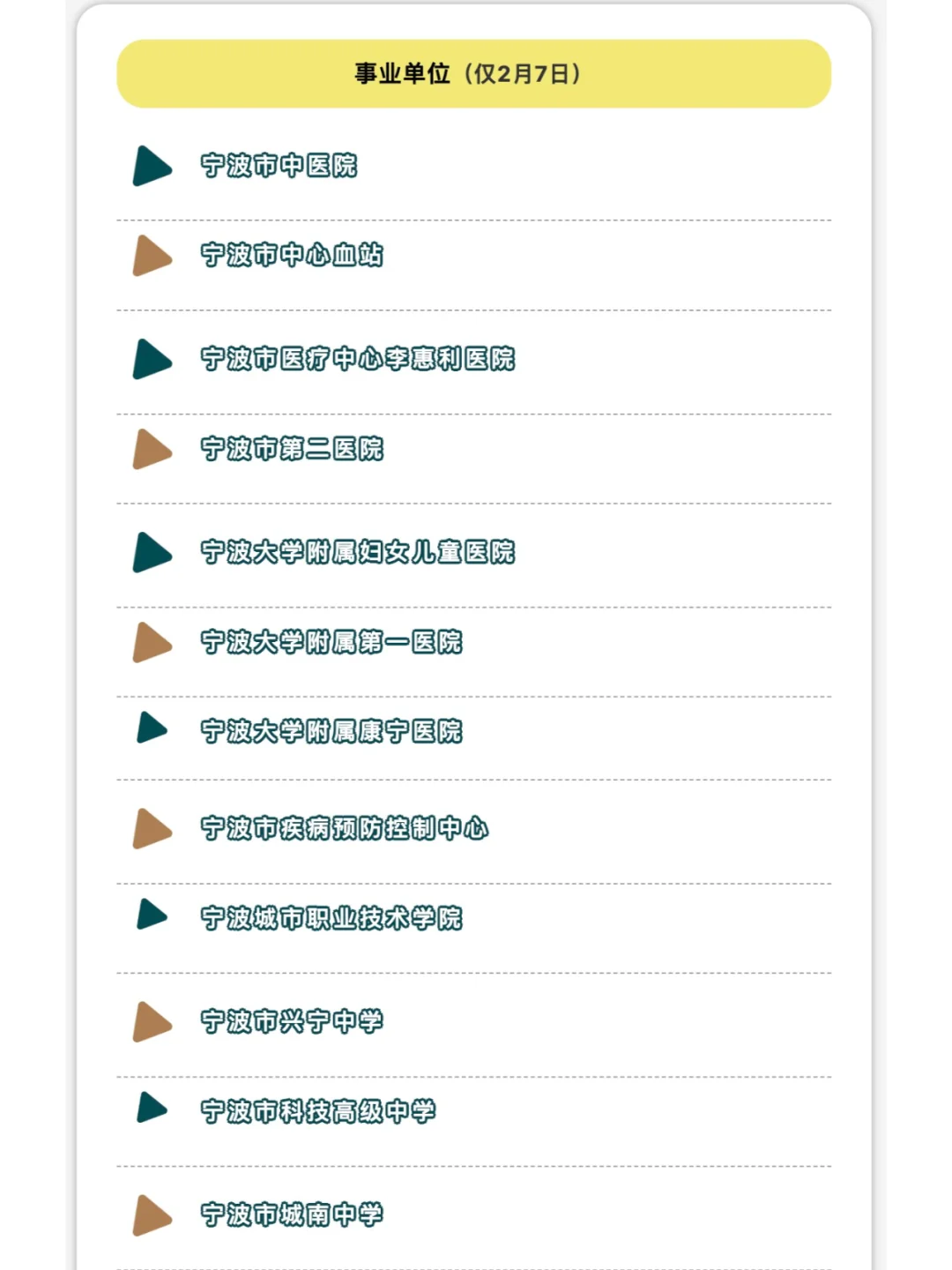
Task: Click the brown arrow next to 宁波市中心血站
Action: click(x=151, y=256)
